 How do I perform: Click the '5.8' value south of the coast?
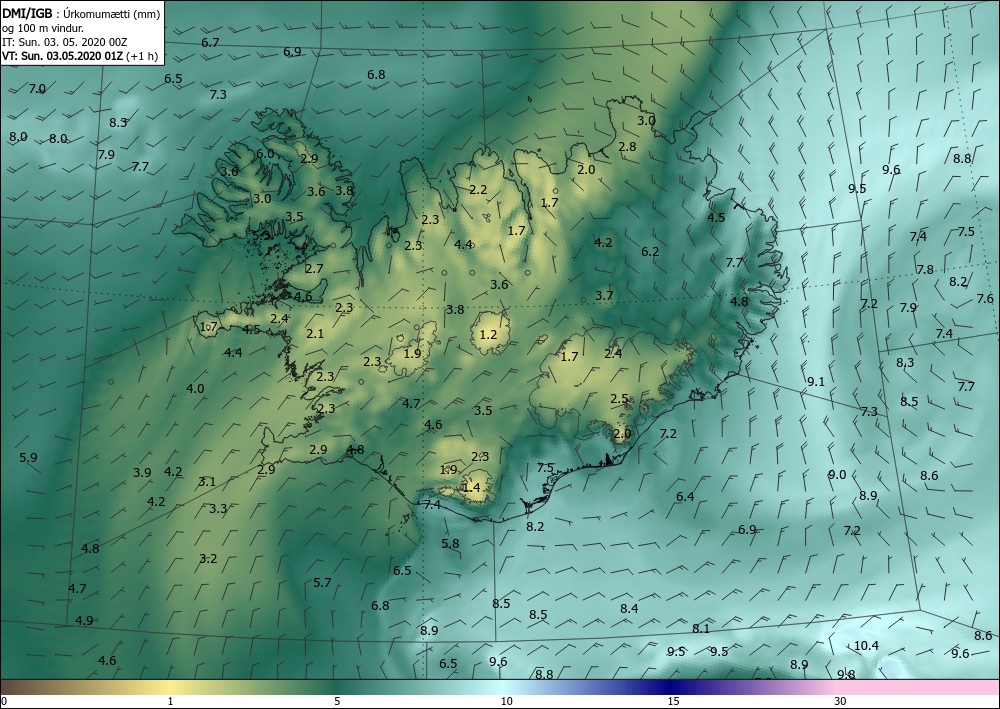[x=450, y=544]
